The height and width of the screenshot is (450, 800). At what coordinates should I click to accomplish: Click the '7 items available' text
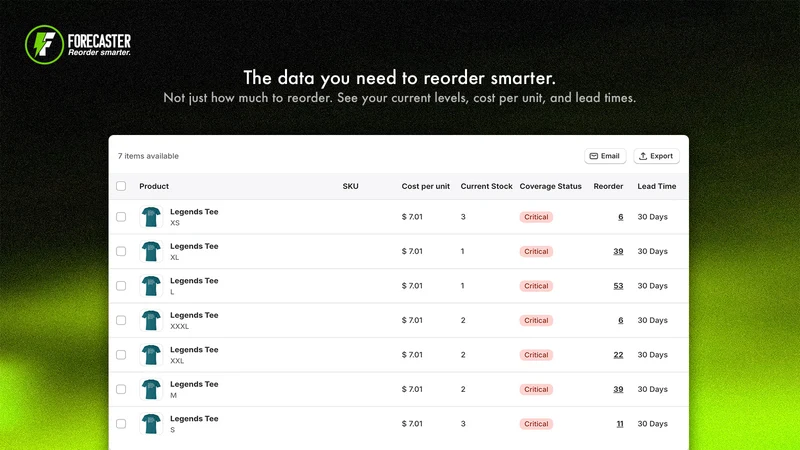coord(148,156)
